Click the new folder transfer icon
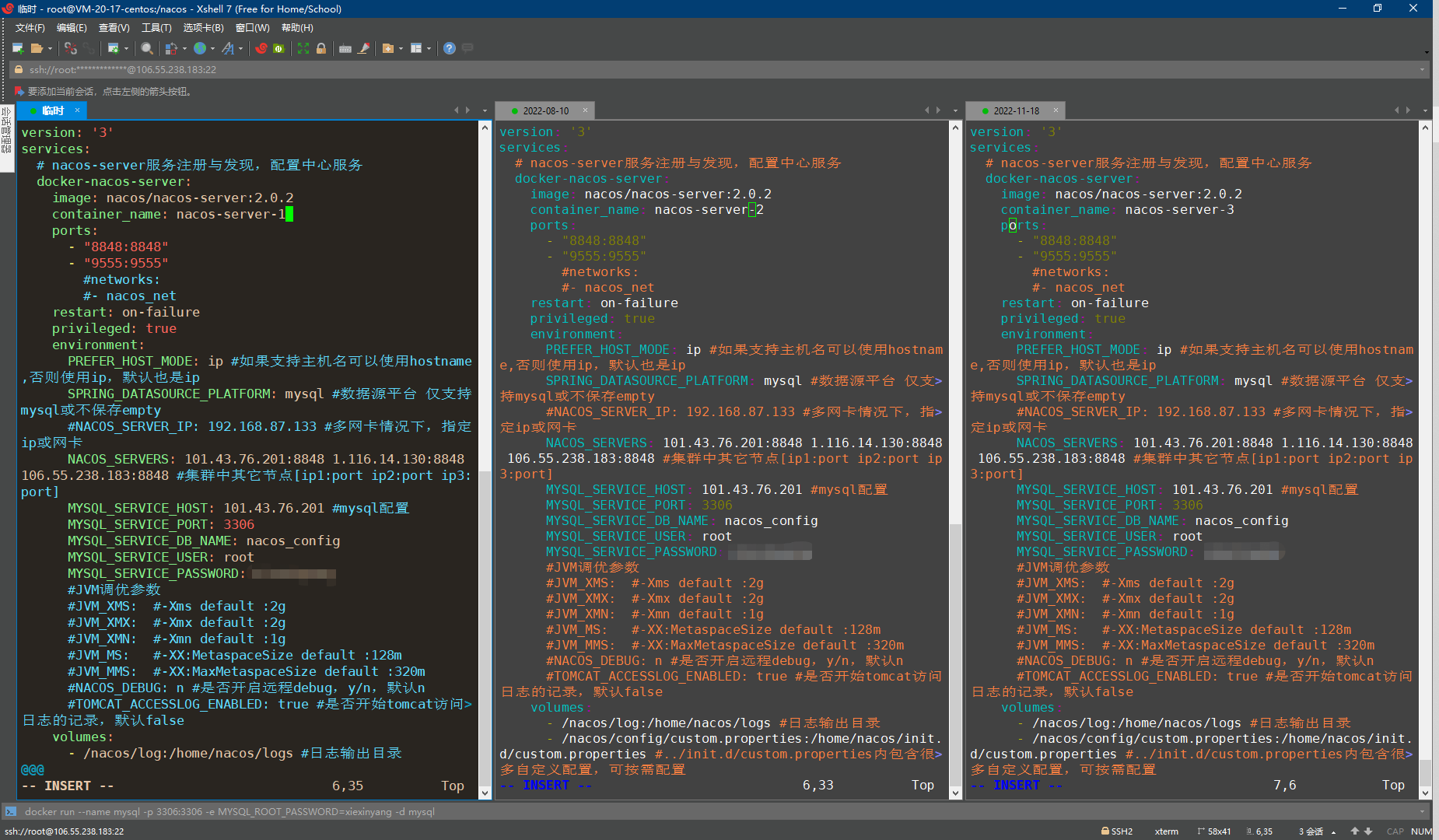The width and height of the screenshot is (1439, 840). [388, 48]
